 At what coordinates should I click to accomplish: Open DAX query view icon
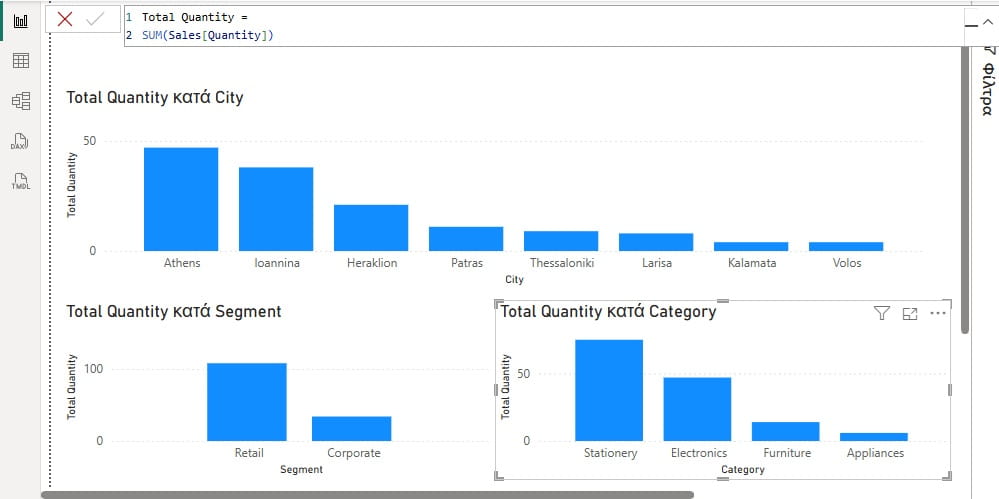21,141
